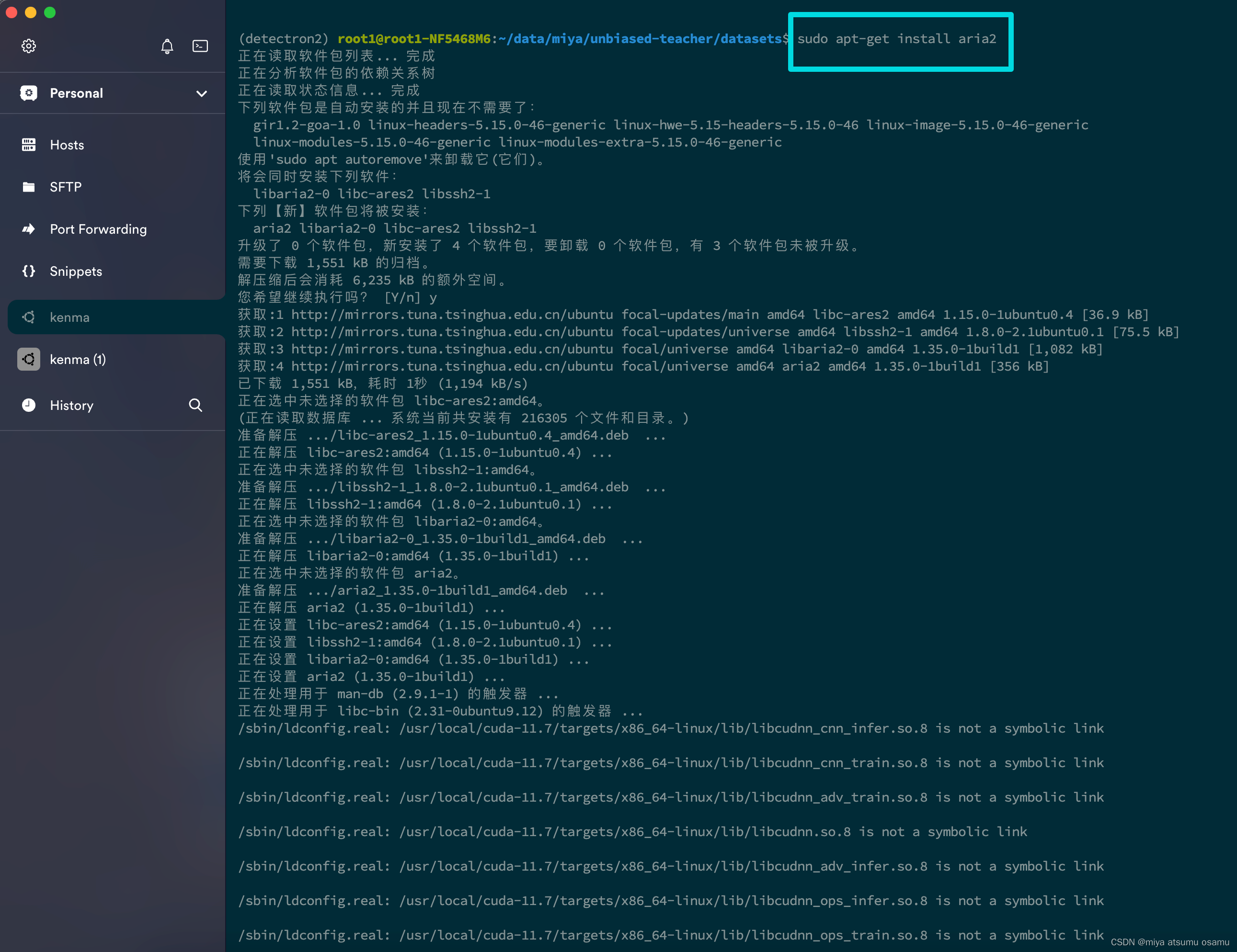Image resolution: width=1237 pixels, height=952 pixels.
Task: Click the History search icon button
Action: 197,405
